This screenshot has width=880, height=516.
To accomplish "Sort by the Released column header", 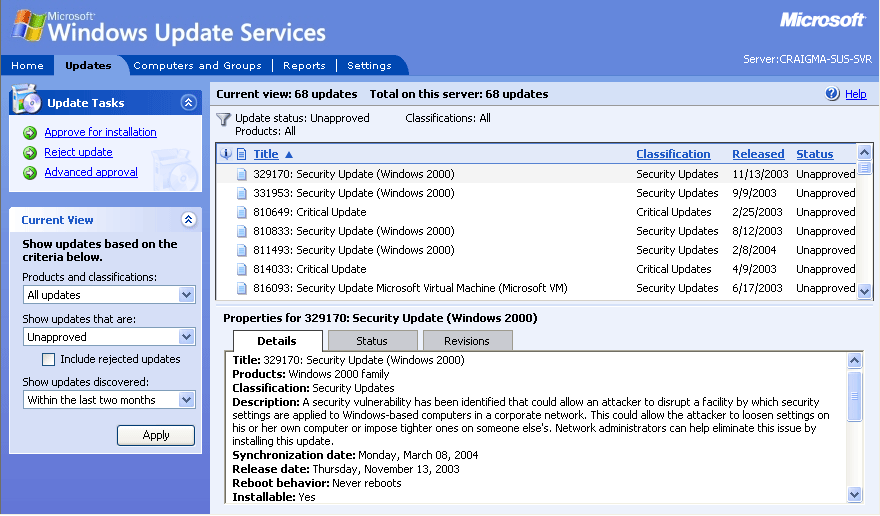I will point(758,154).
